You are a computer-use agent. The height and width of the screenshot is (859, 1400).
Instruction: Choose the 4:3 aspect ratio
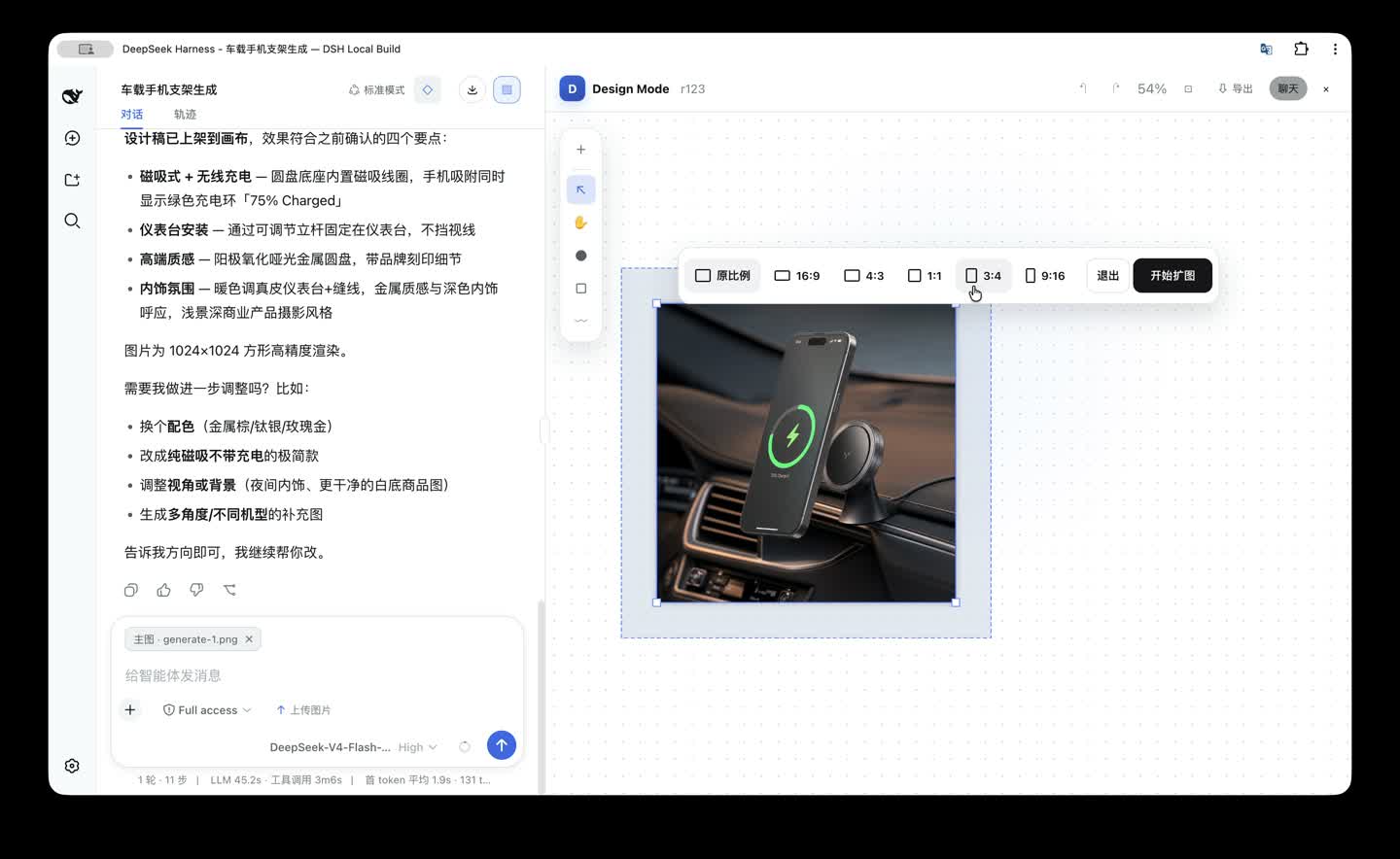pyautogui.click(x=864, y=276)
